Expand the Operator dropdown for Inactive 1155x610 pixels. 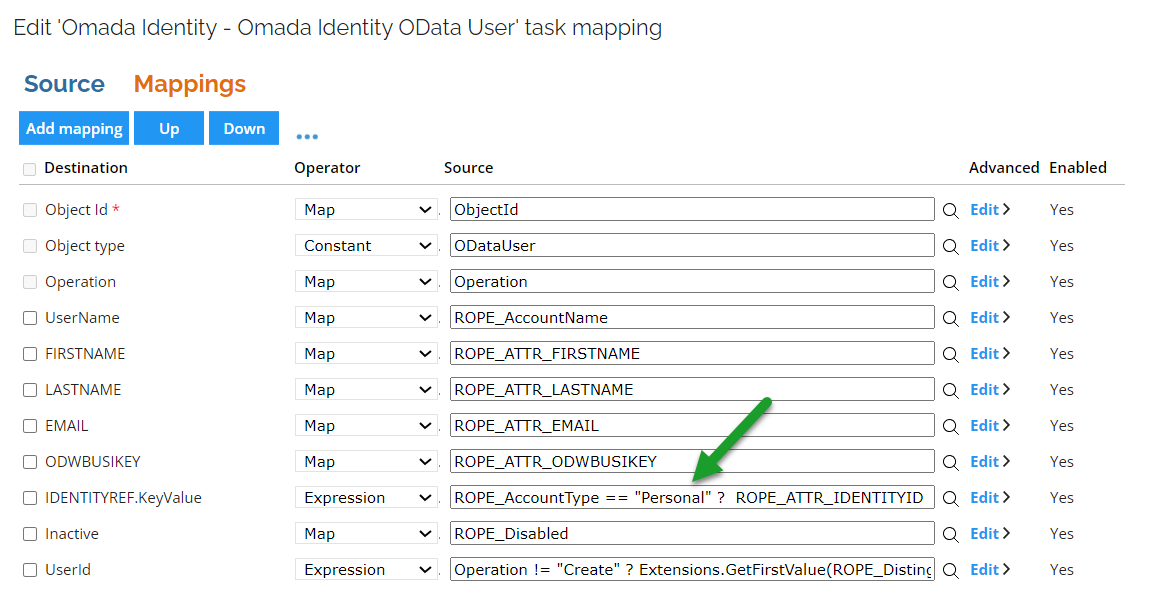[366, 533]
